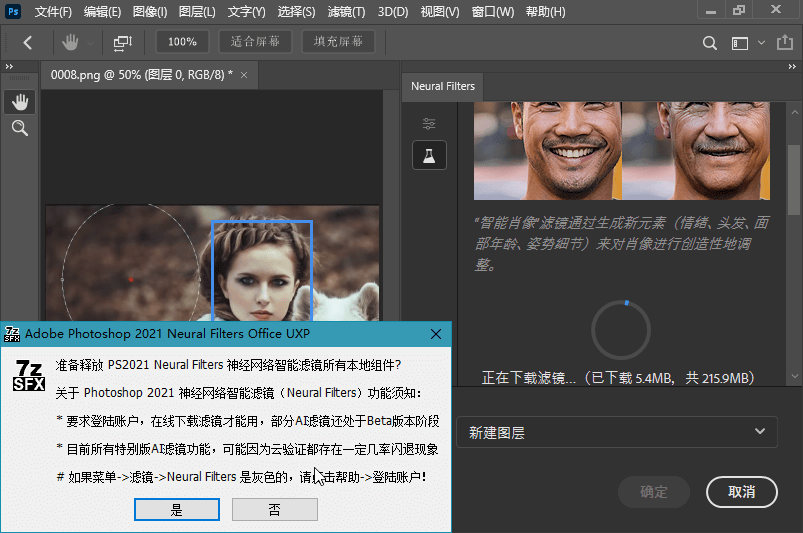Open 文件(F) menu
The width and height of the screenshot is (803, 533).
coord(53,12)
